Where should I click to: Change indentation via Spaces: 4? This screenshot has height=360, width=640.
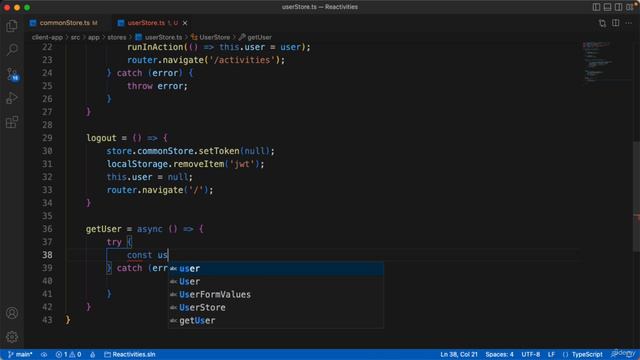click(x=499, y=354)
